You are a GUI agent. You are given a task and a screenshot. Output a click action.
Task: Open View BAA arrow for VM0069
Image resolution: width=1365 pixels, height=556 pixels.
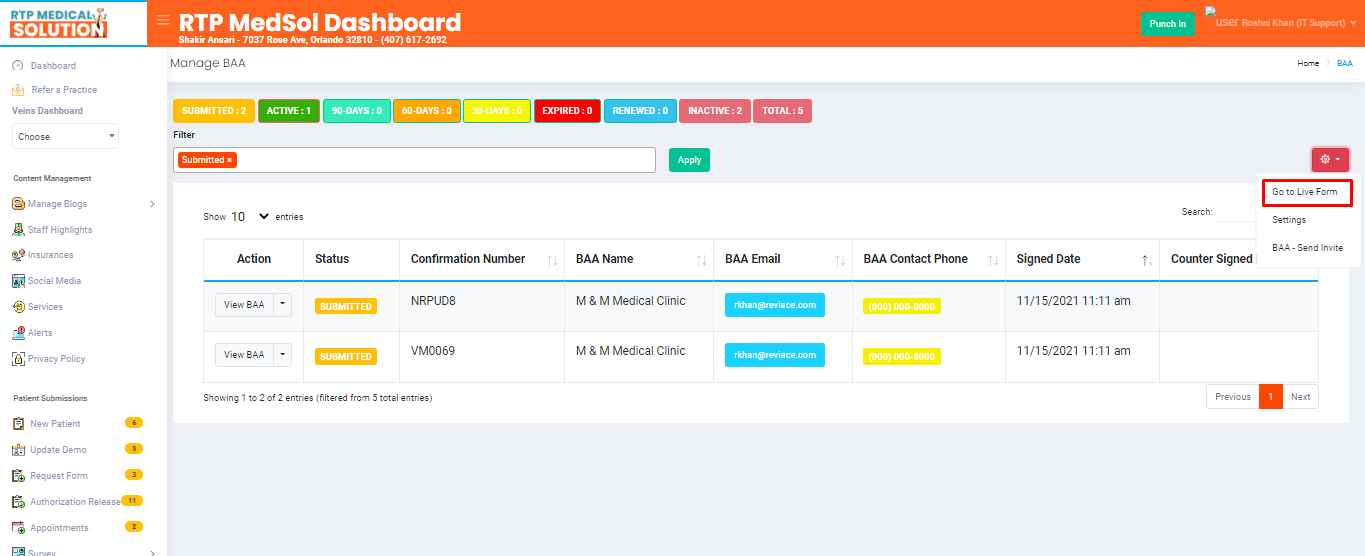tap(282, 355)
